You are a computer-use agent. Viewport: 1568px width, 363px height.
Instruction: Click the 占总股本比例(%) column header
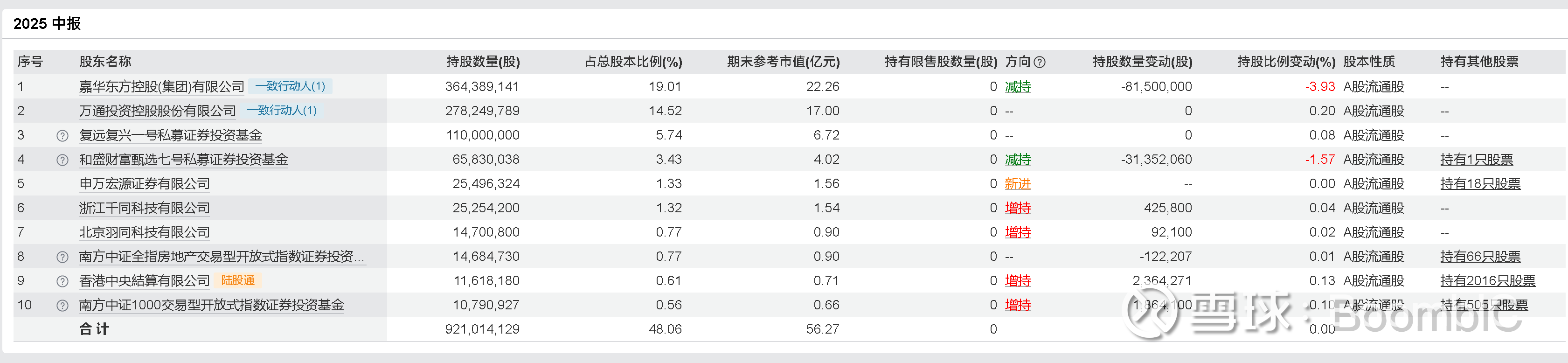[x=633, y=62]
